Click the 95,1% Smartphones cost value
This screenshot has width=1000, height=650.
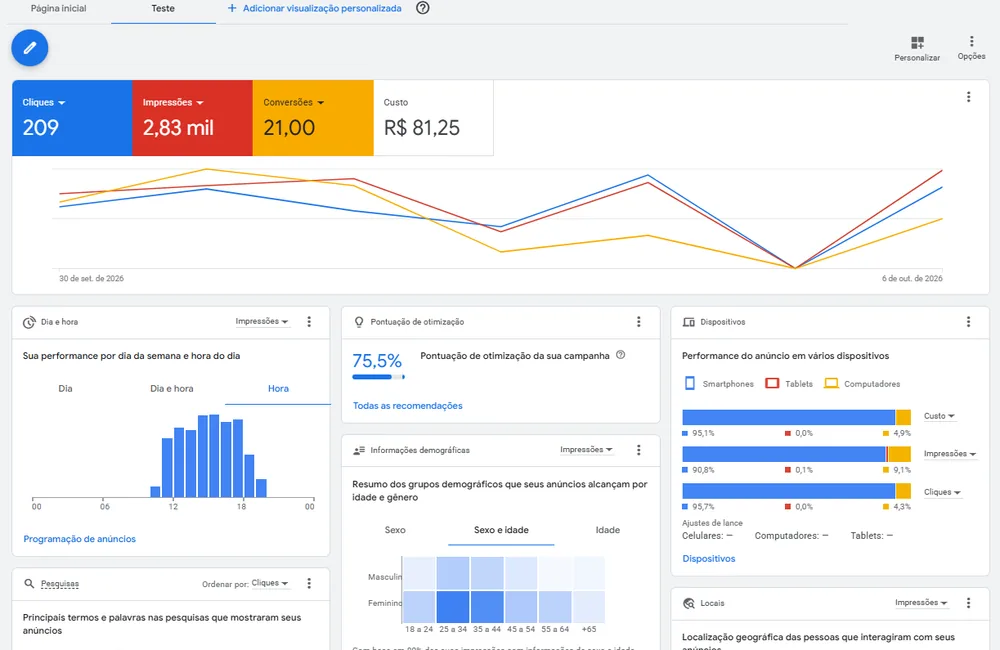pyautogui.click(x=703, y=433)
